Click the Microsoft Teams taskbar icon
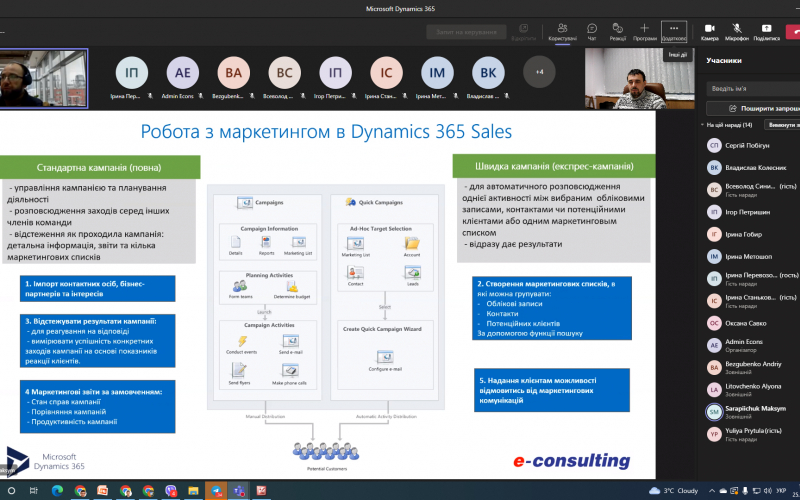 pyautogui.click(x=239, y=491)
